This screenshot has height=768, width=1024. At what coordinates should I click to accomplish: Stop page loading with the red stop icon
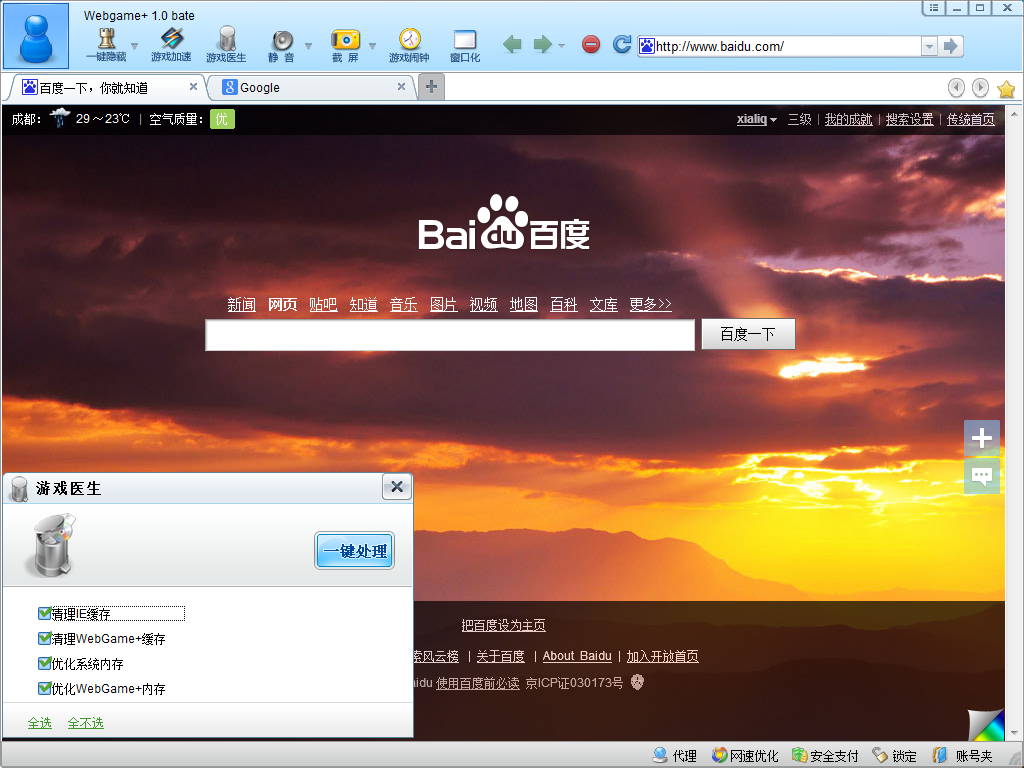point(590,44)
